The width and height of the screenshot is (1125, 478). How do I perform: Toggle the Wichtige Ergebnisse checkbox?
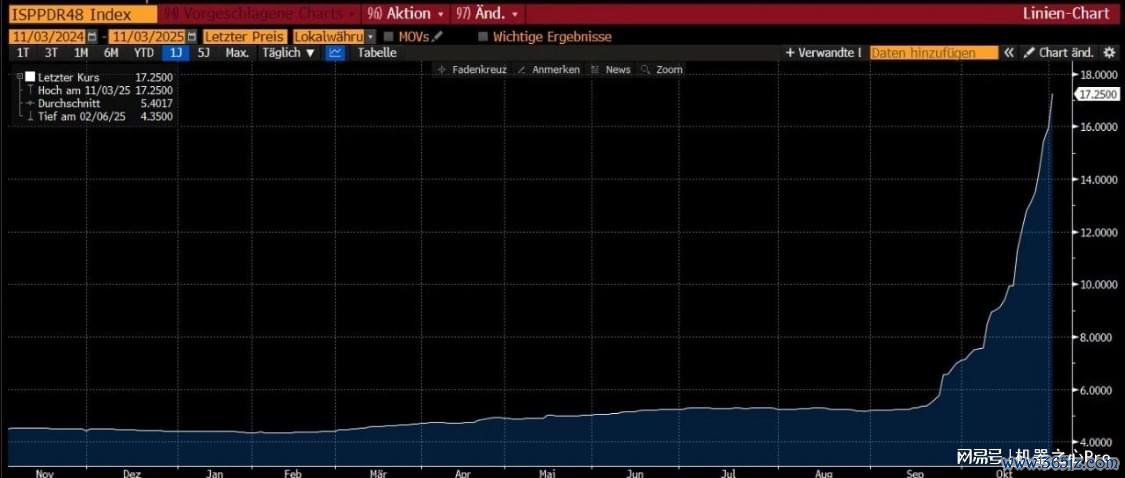483,37
